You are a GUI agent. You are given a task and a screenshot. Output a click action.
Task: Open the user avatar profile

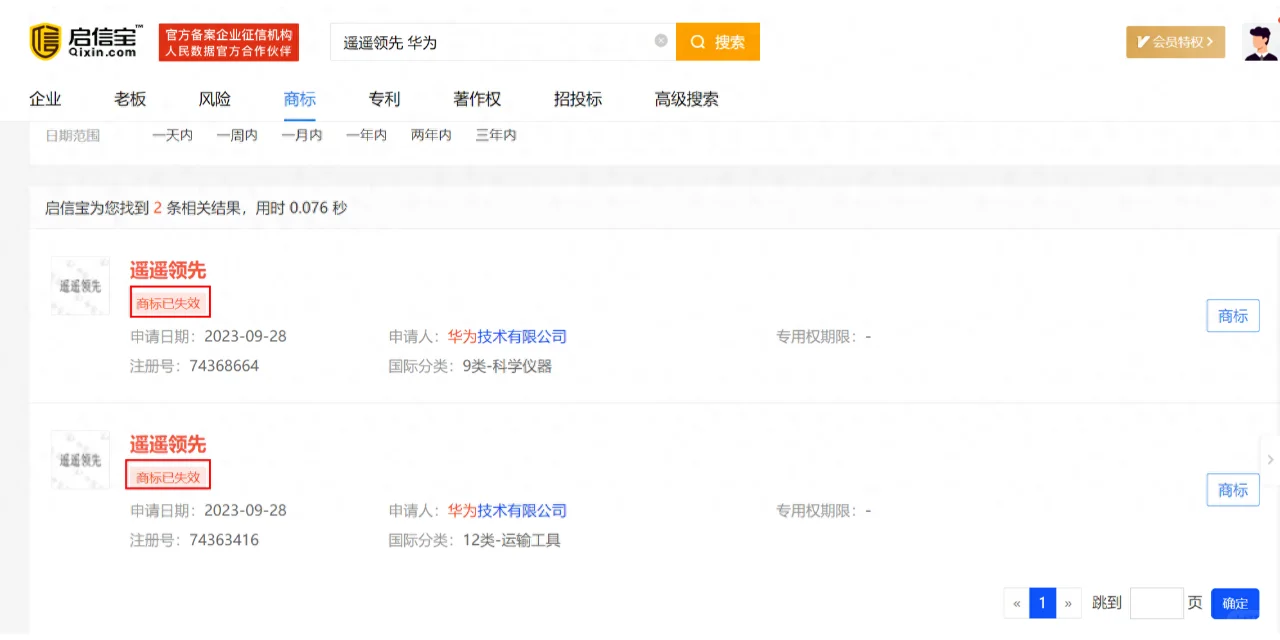1260,41
